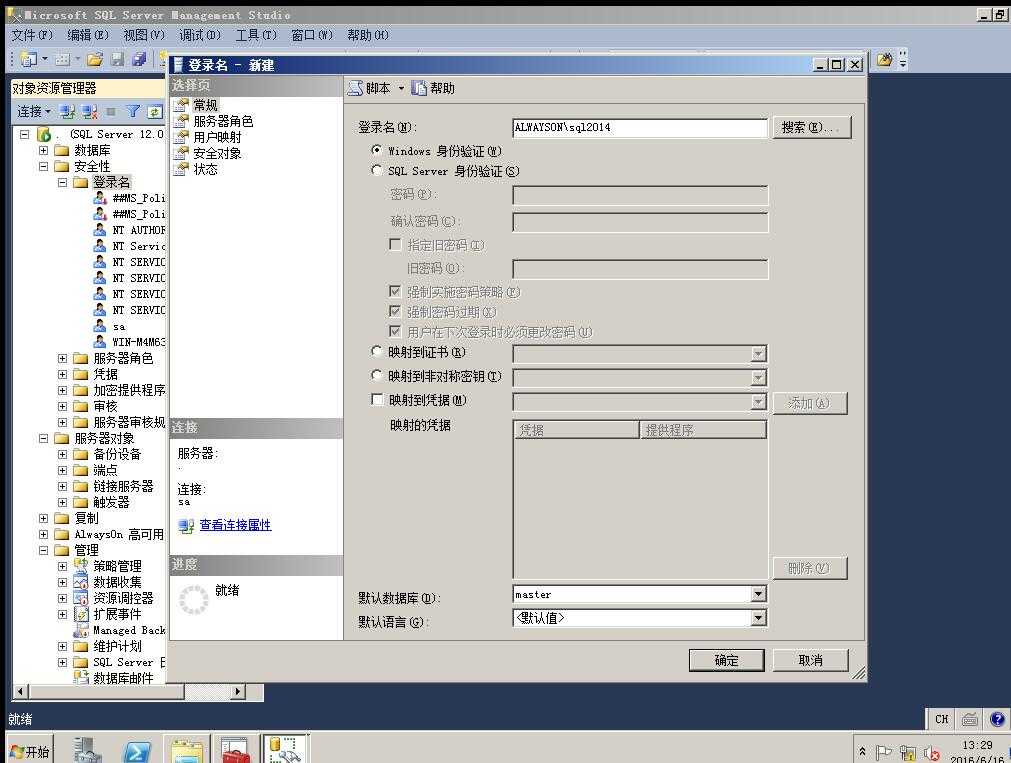Select SQL Server authentication radio button
1011x763 pixels.
click(377, 170)
